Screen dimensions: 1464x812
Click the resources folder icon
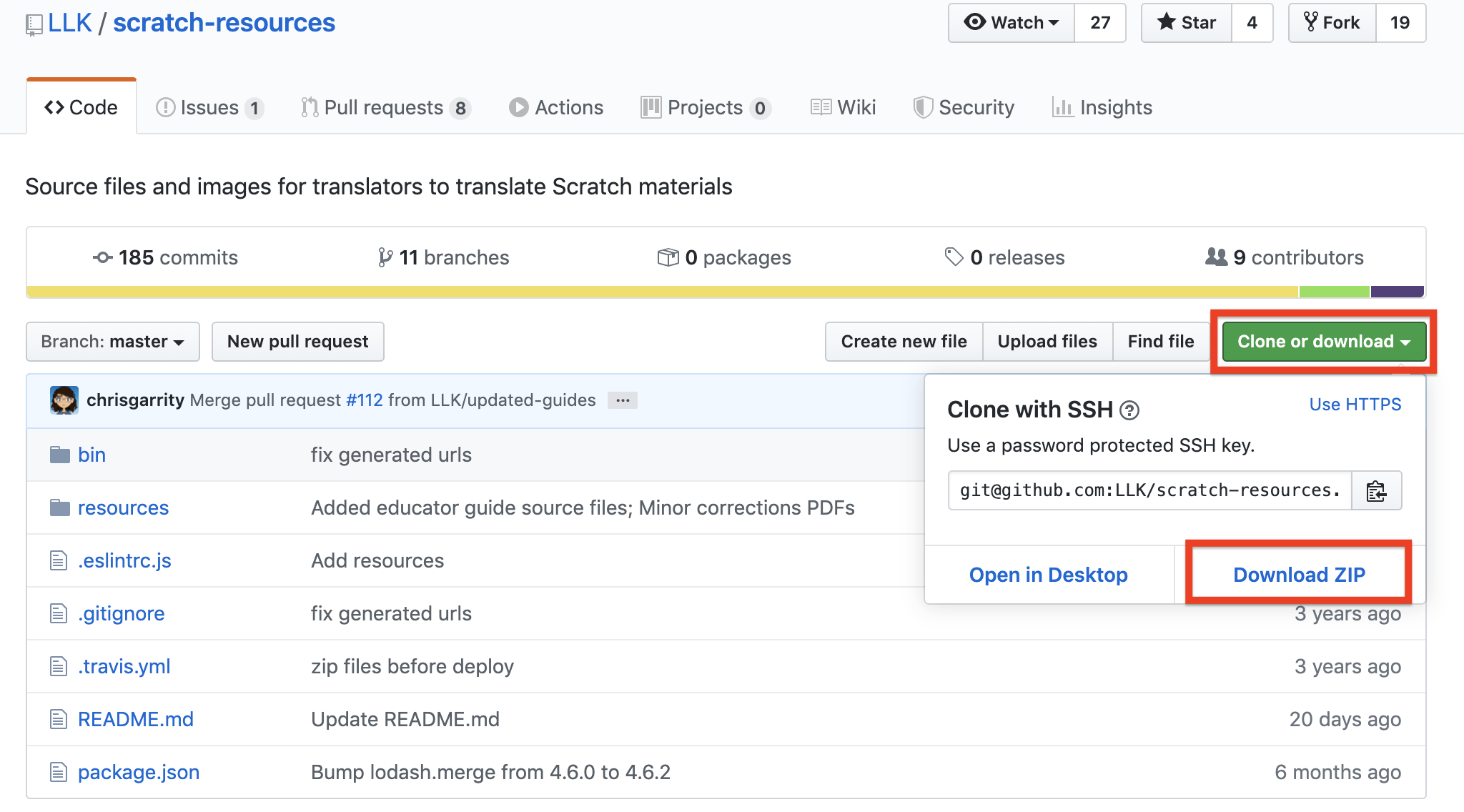(x=60, y=508)
